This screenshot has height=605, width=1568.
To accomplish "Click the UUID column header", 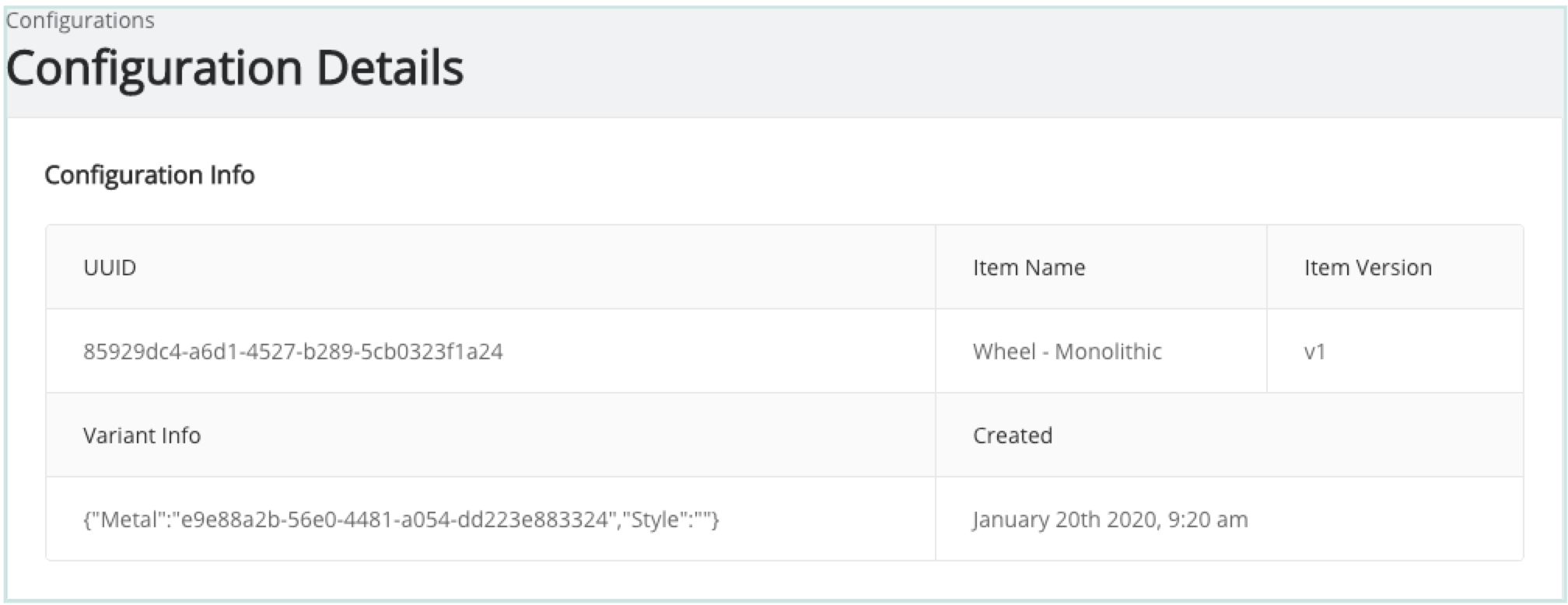I will click(x=110, y=268).
